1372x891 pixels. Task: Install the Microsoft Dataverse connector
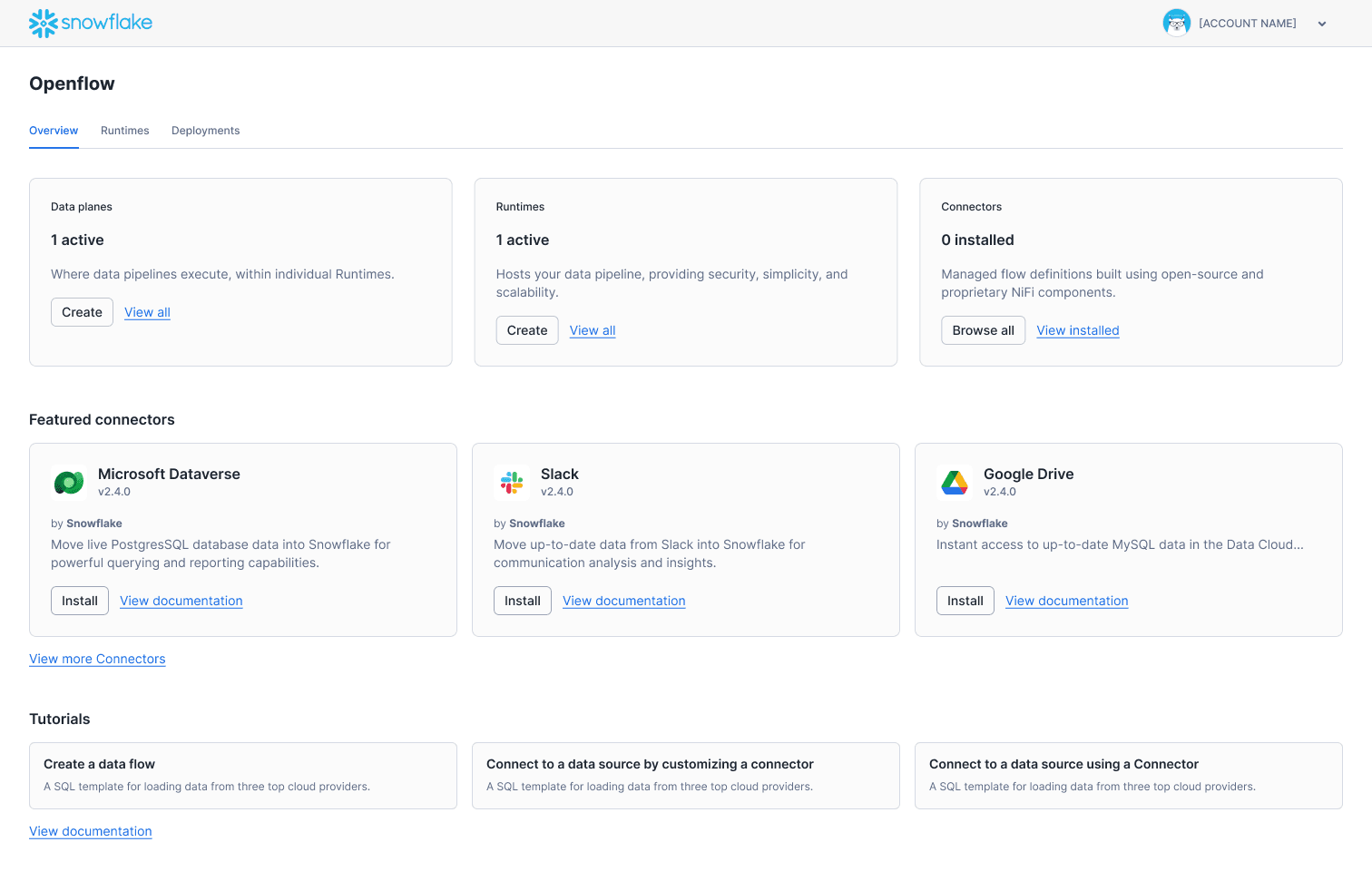click(80, 601)
